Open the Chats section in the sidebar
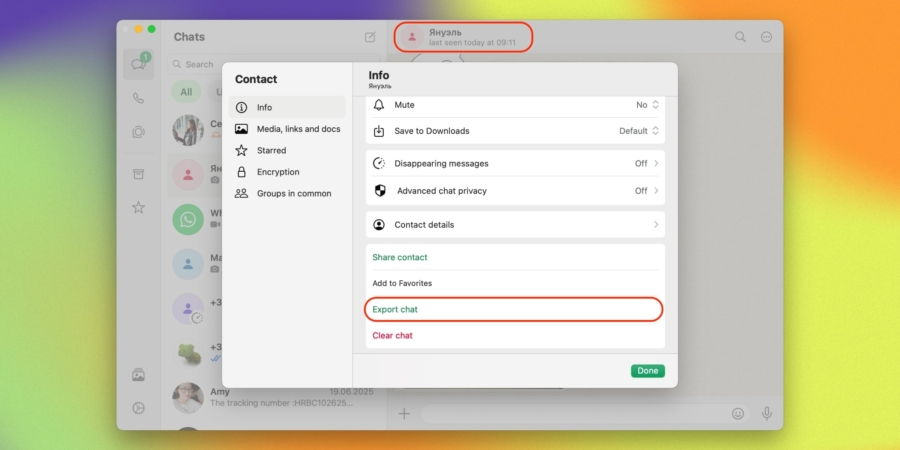This screenshot has width=900, height=450. [x=138, y=64]
